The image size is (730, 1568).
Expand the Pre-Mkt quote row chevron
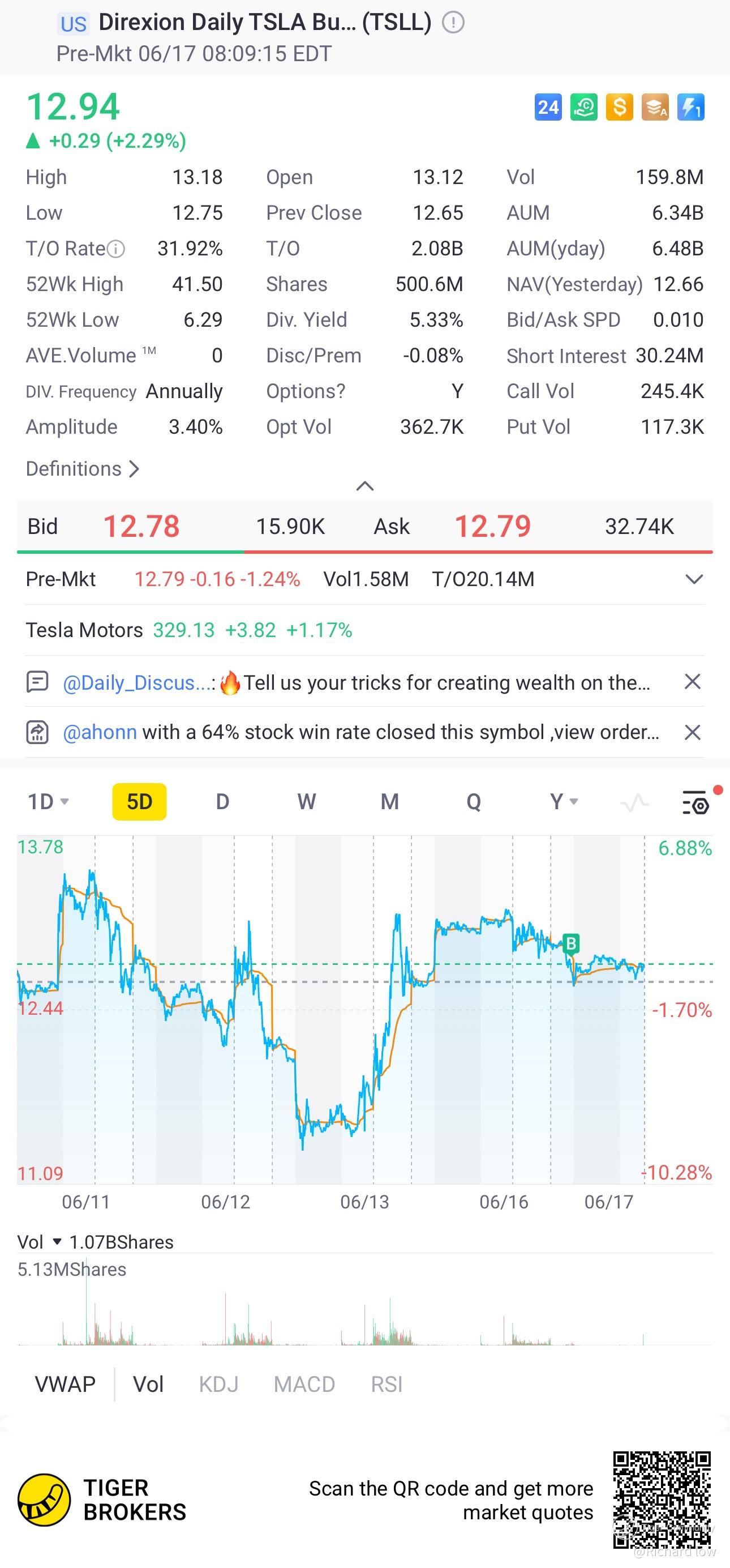694,579
